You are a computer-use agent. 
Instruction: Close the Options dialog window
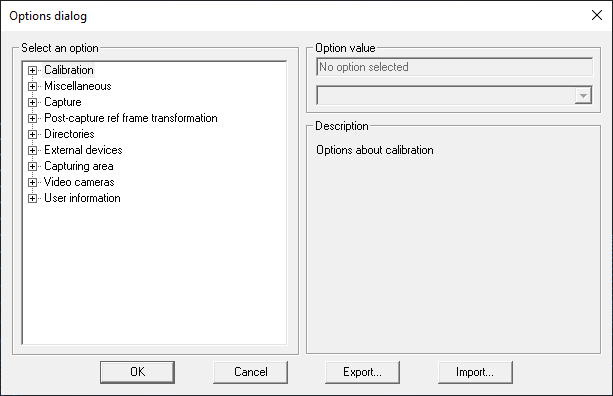pyautogui.click(x=597, y=15)
